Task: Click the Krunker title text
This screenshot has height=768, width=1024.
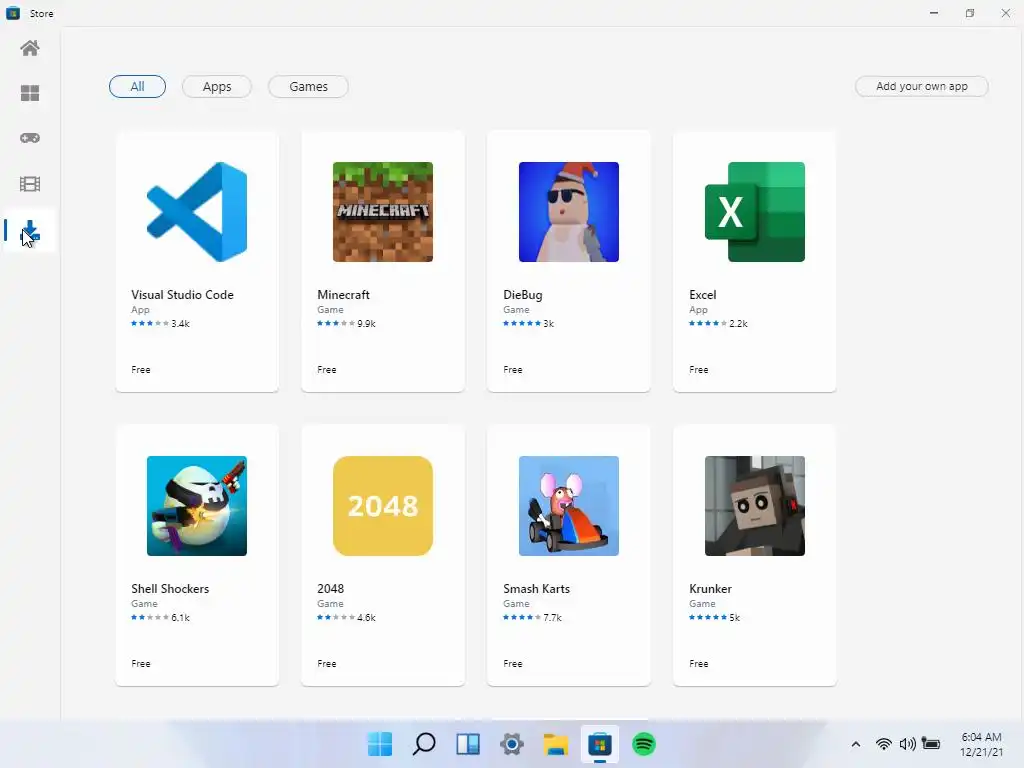Action: 711,588
